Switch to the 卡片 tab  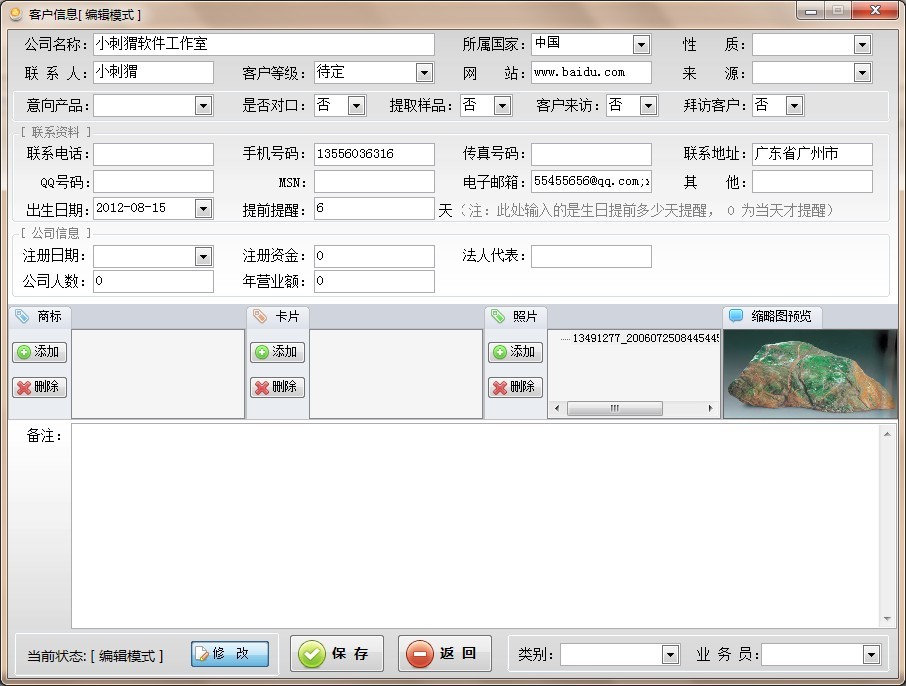coord(278,317)
